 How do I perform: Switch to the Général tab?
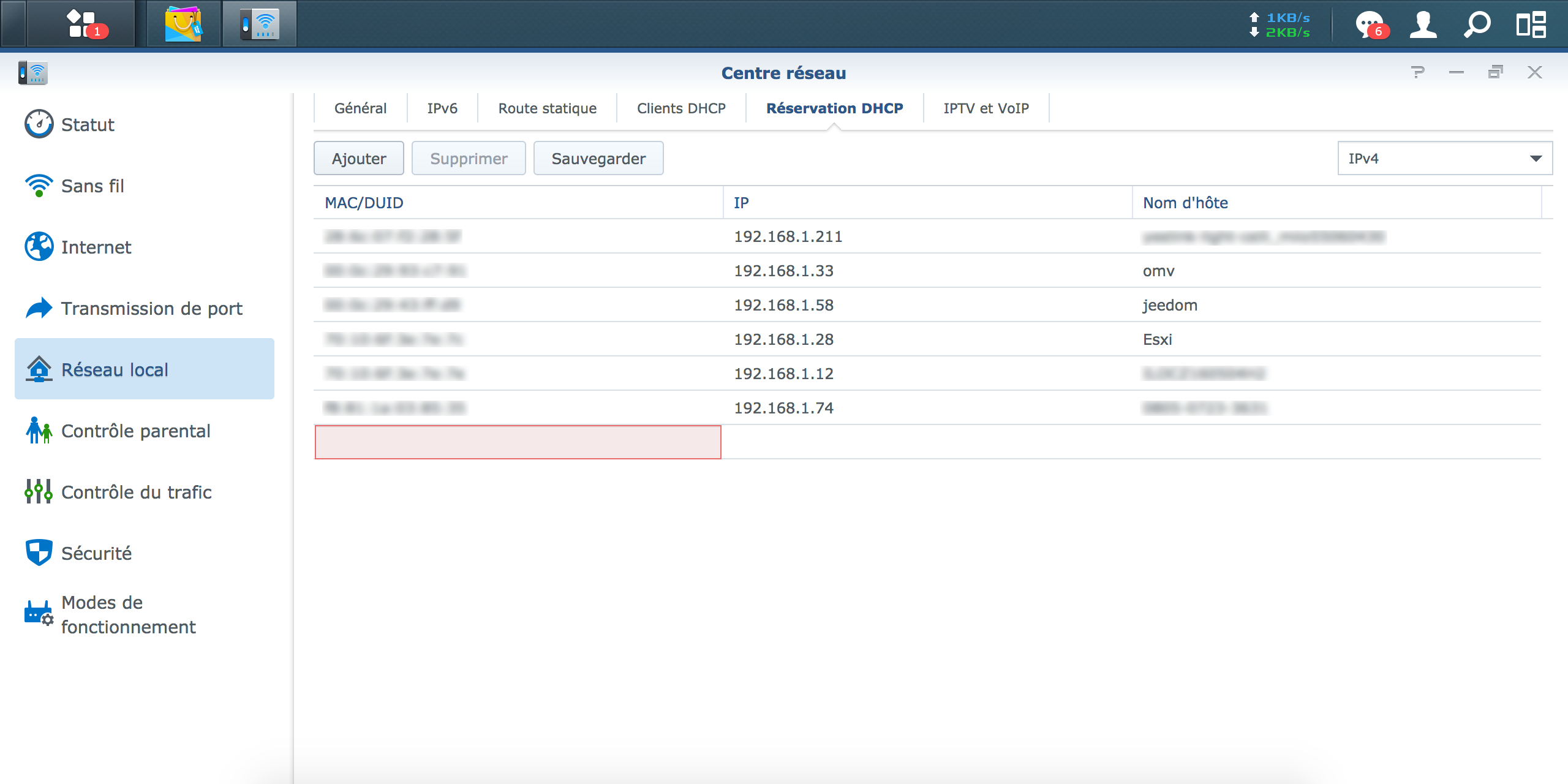[x=360, y=108]
